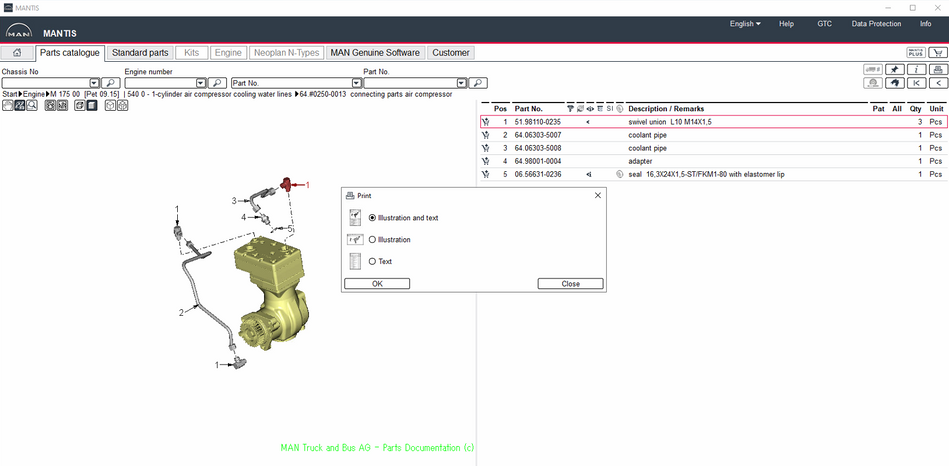
Task: Open the MAN Genuine Software tab
Action: [x=375, y=53]
